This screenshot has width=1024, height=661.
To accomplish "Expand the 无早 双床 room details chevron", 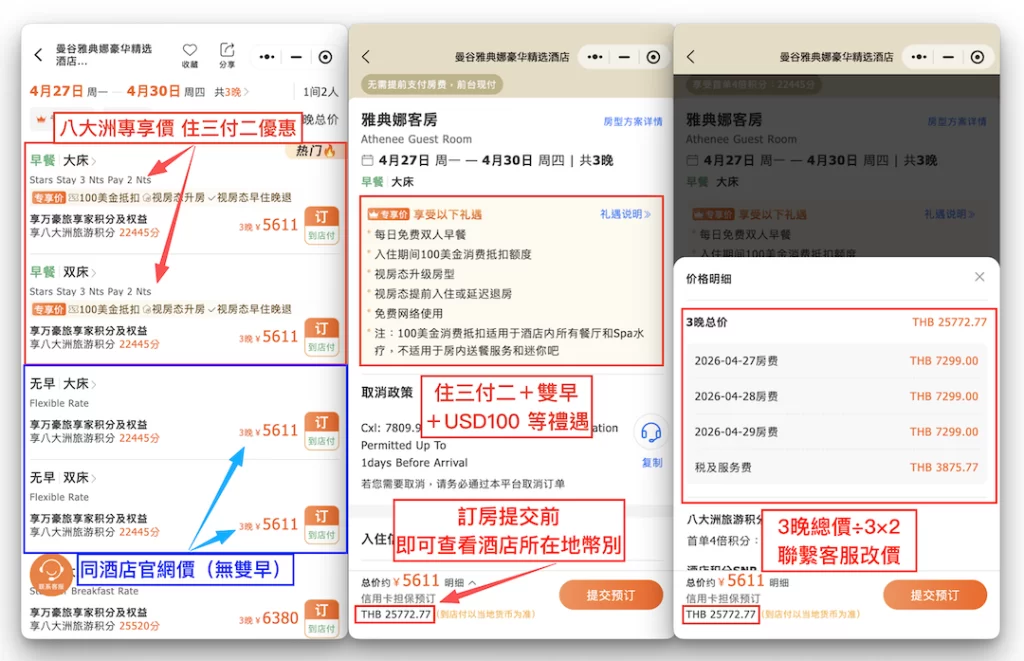I will coord(95,478).
